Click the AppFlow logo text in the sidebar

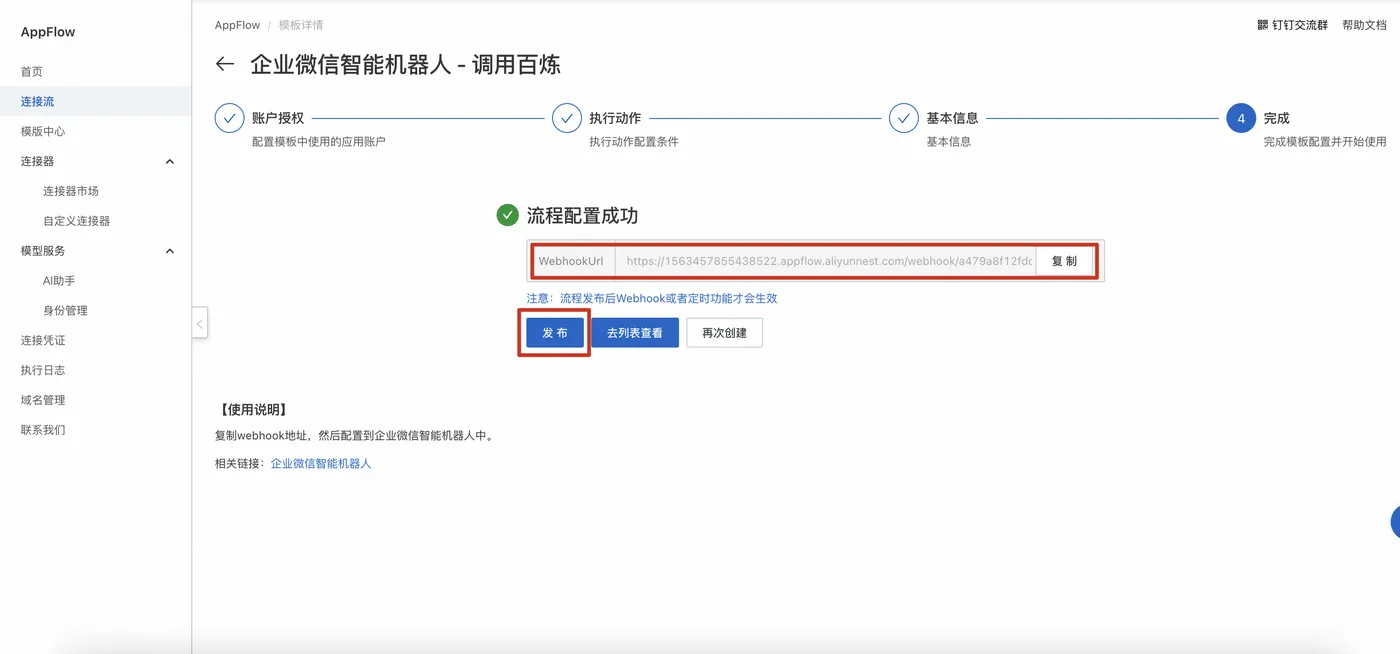point(48,32)
